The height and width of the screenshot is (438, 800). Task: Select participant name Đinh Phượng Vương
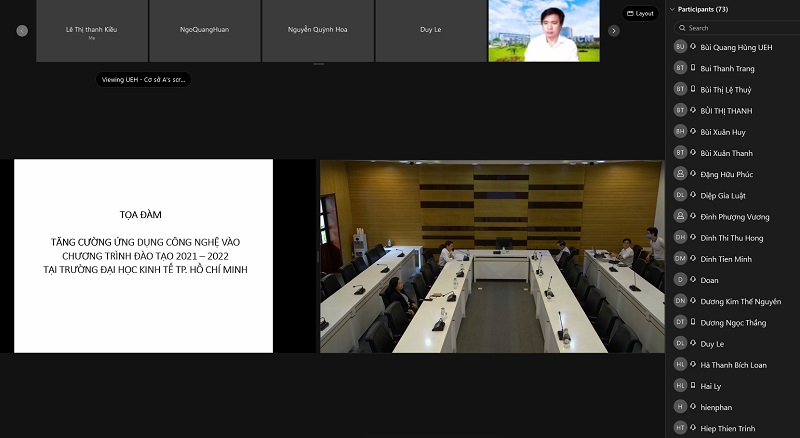tap(735, 216)
